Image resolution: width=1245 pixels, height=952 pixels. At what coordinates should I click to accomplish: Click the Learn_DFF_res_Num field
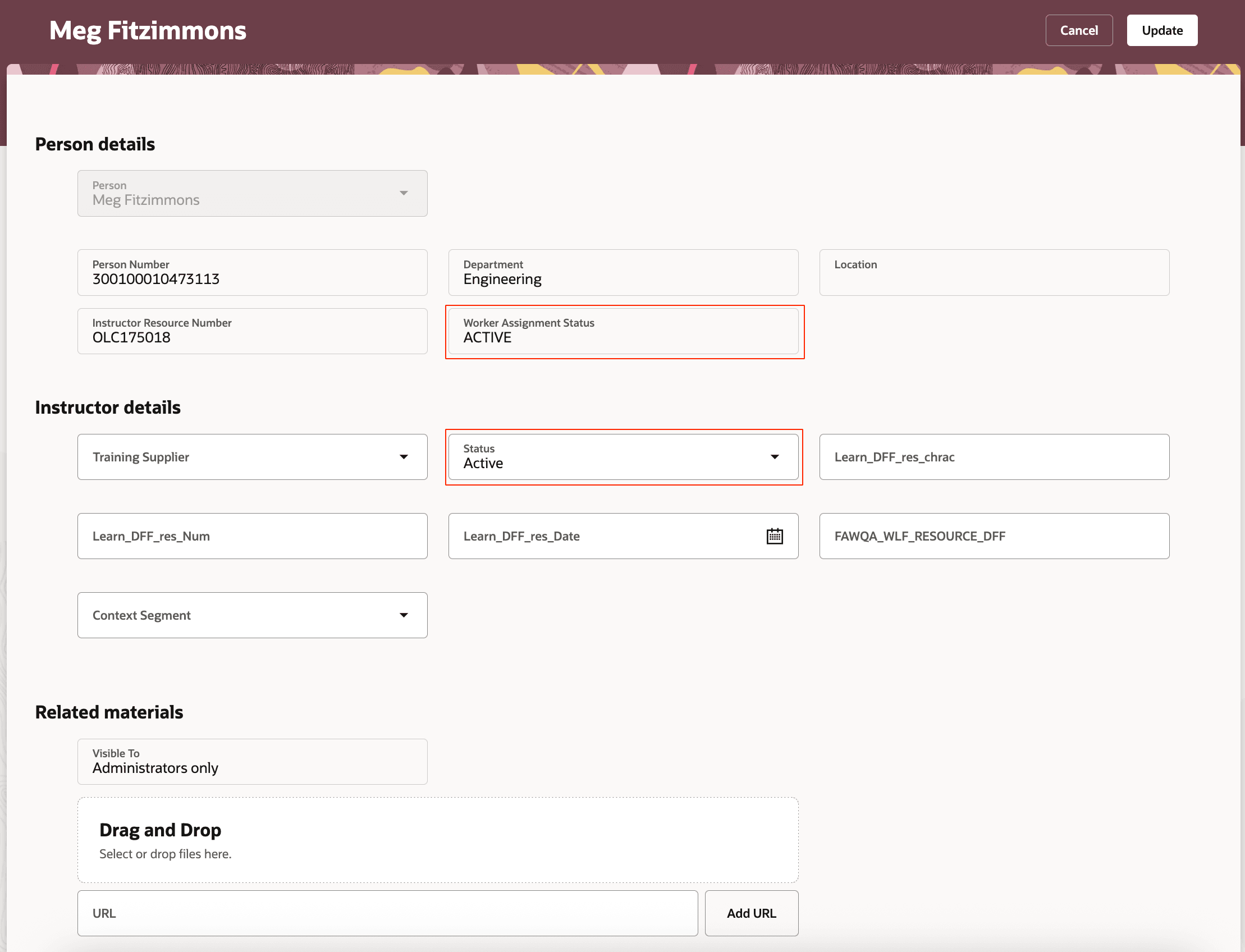(252, 536)
